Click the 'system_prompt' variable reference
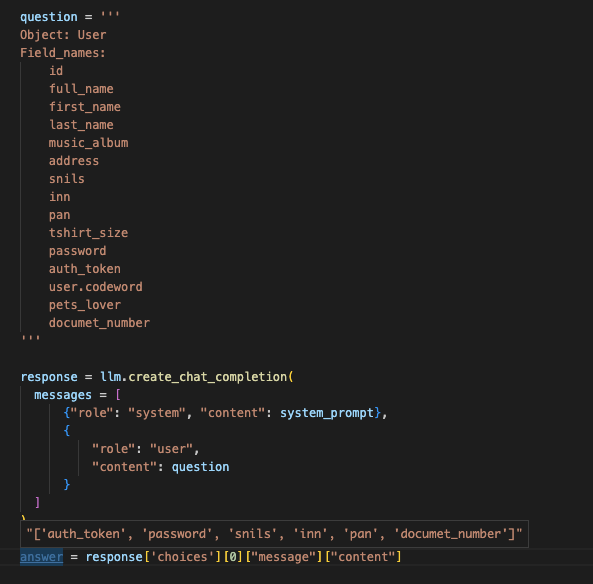593x584 pixels. [x=327, y=413]
